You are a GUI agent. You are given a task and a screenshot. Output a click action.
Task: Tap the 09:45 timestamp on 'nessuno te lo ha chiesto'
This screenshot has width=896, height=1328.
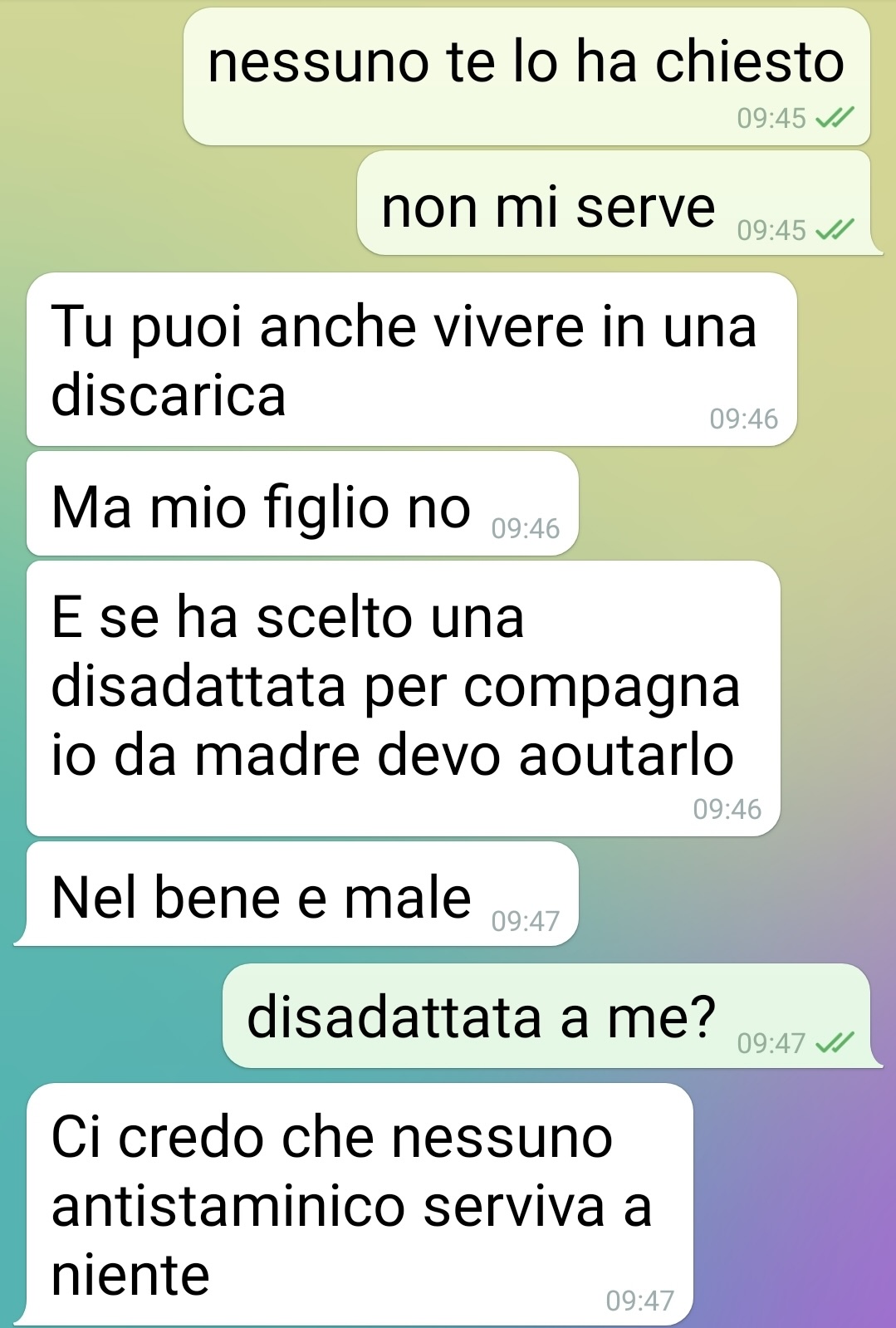tap(771, 119)
